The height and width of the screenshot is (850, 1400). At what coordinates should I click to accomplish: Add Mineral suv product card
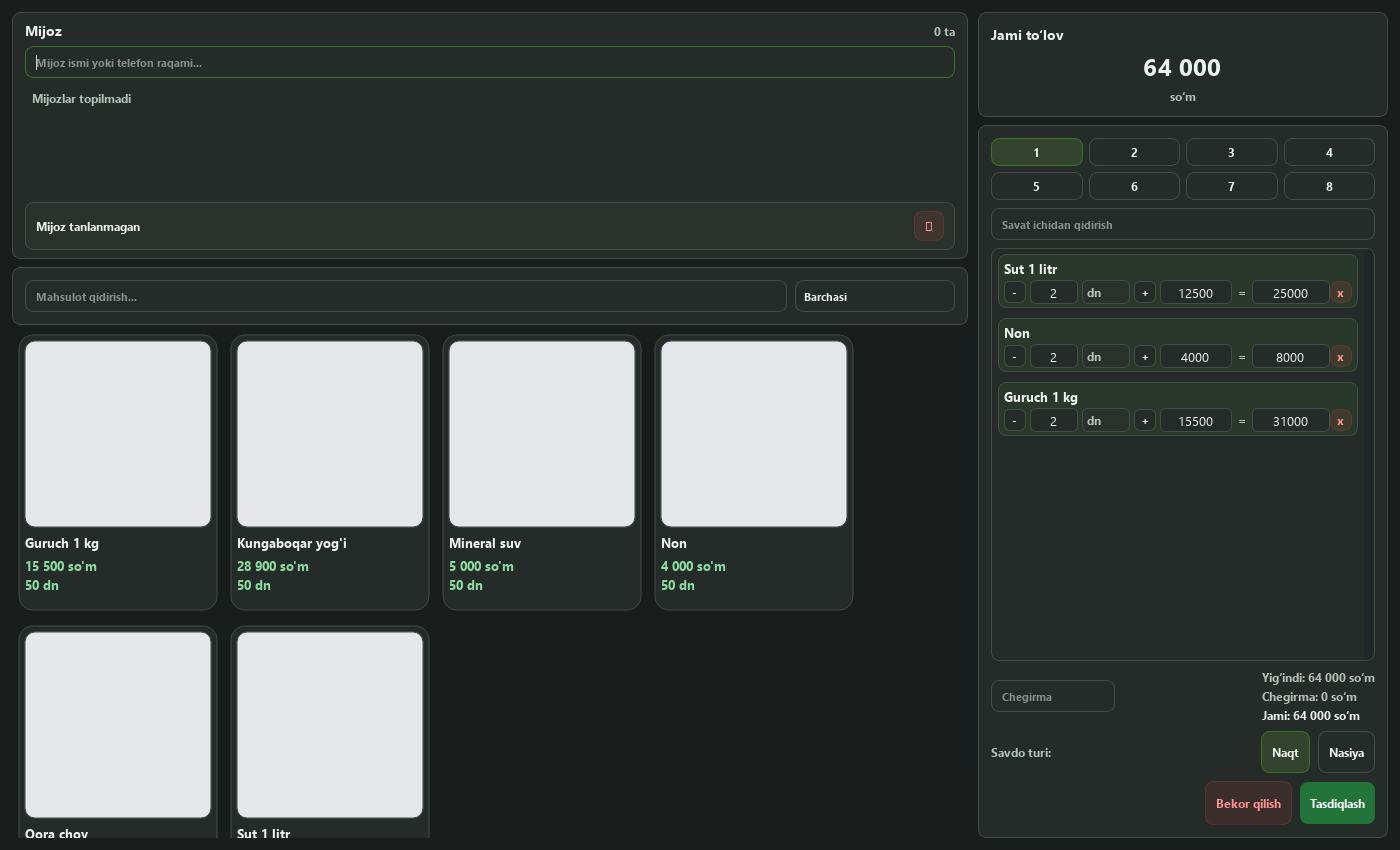pos(542,472)
